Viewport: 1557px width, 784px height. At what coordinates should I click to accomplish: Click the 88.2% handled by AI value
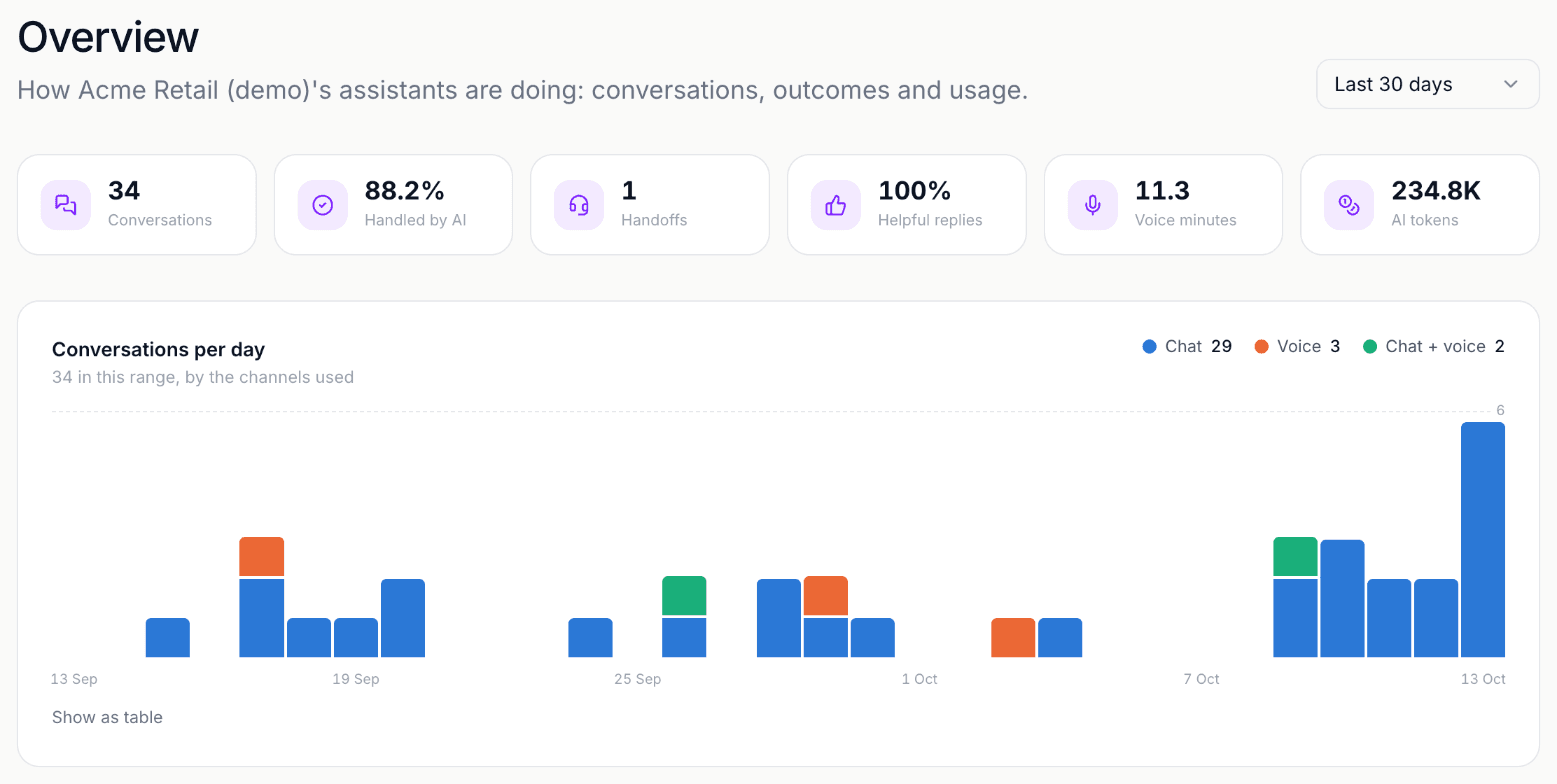coord(405,190)
